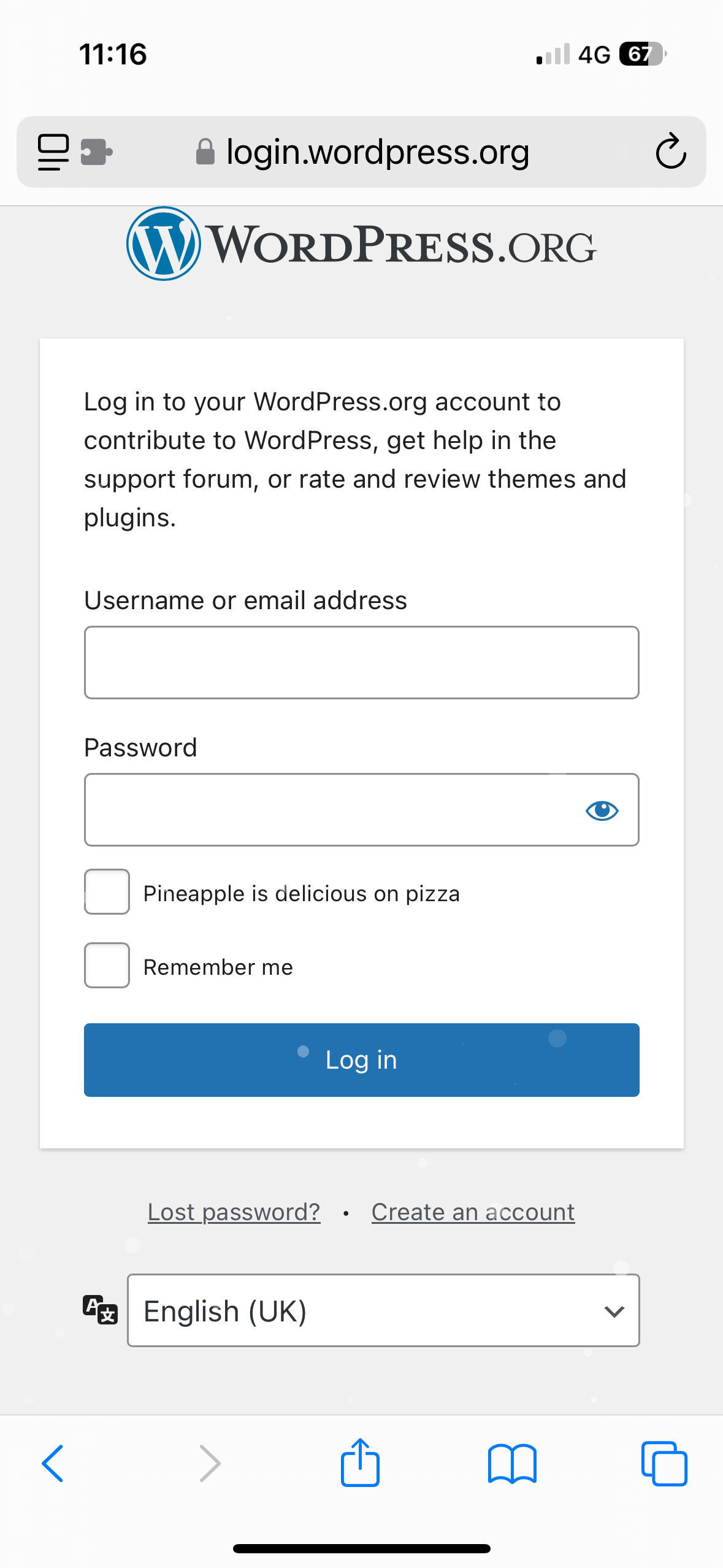The image size is (723, 1568).
Task: Tap the extensions puzzle piece icon
Action: (97, 152)
